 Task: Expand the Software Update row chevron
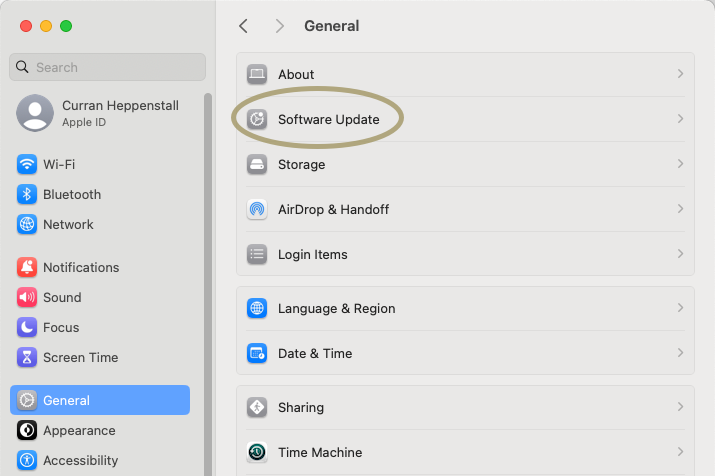[x=680, y=119]
